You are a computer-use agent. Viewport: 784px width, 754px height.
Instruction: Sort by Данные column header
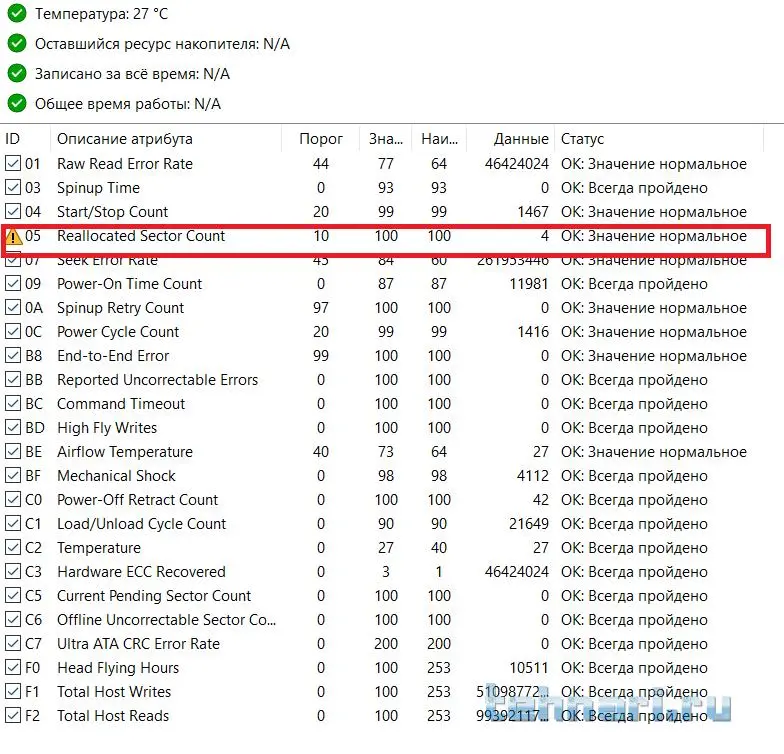tap(510, 139)
